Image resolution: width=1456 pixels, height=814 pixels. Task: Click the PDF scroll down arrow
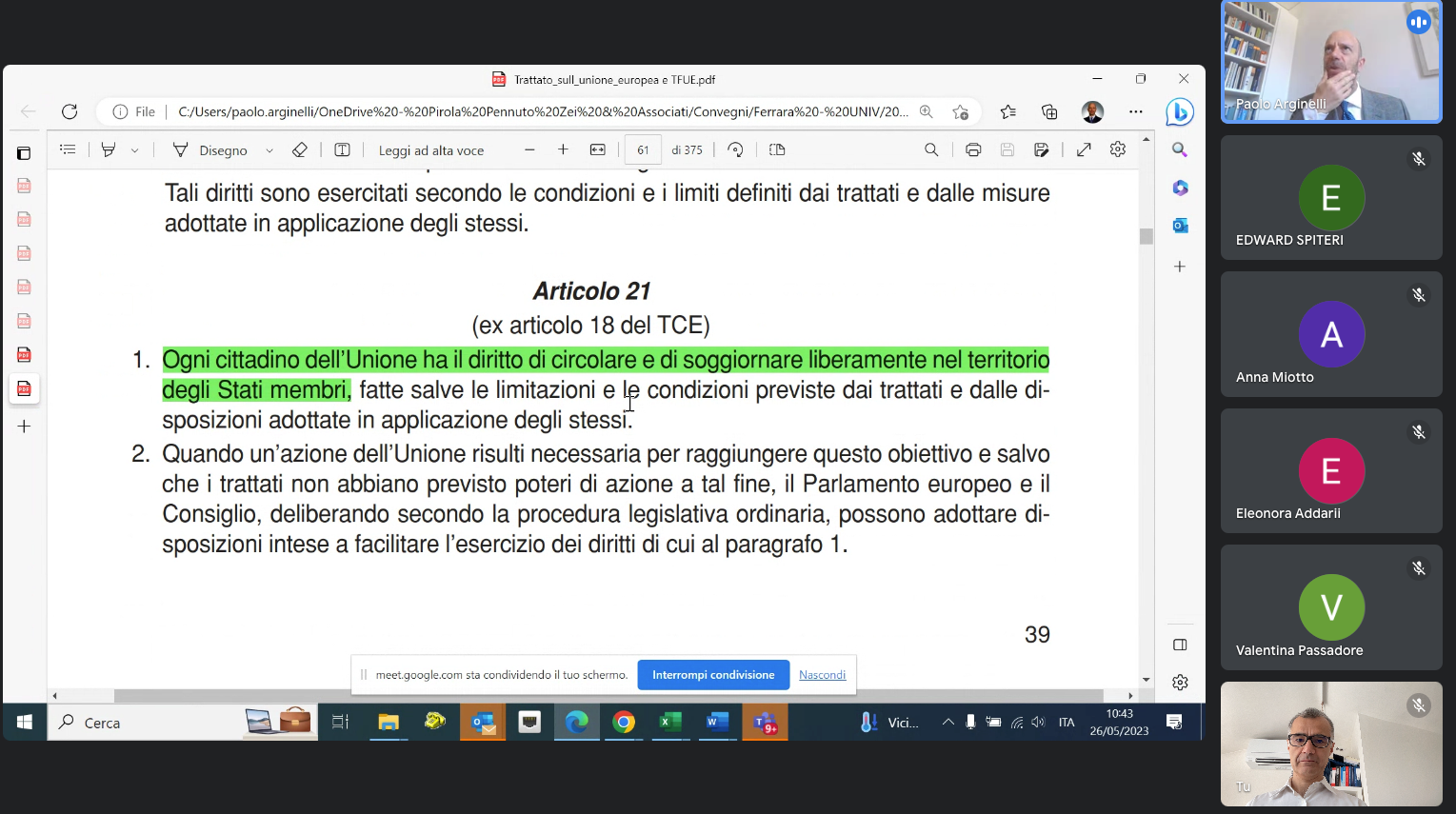pos(1146,680)
